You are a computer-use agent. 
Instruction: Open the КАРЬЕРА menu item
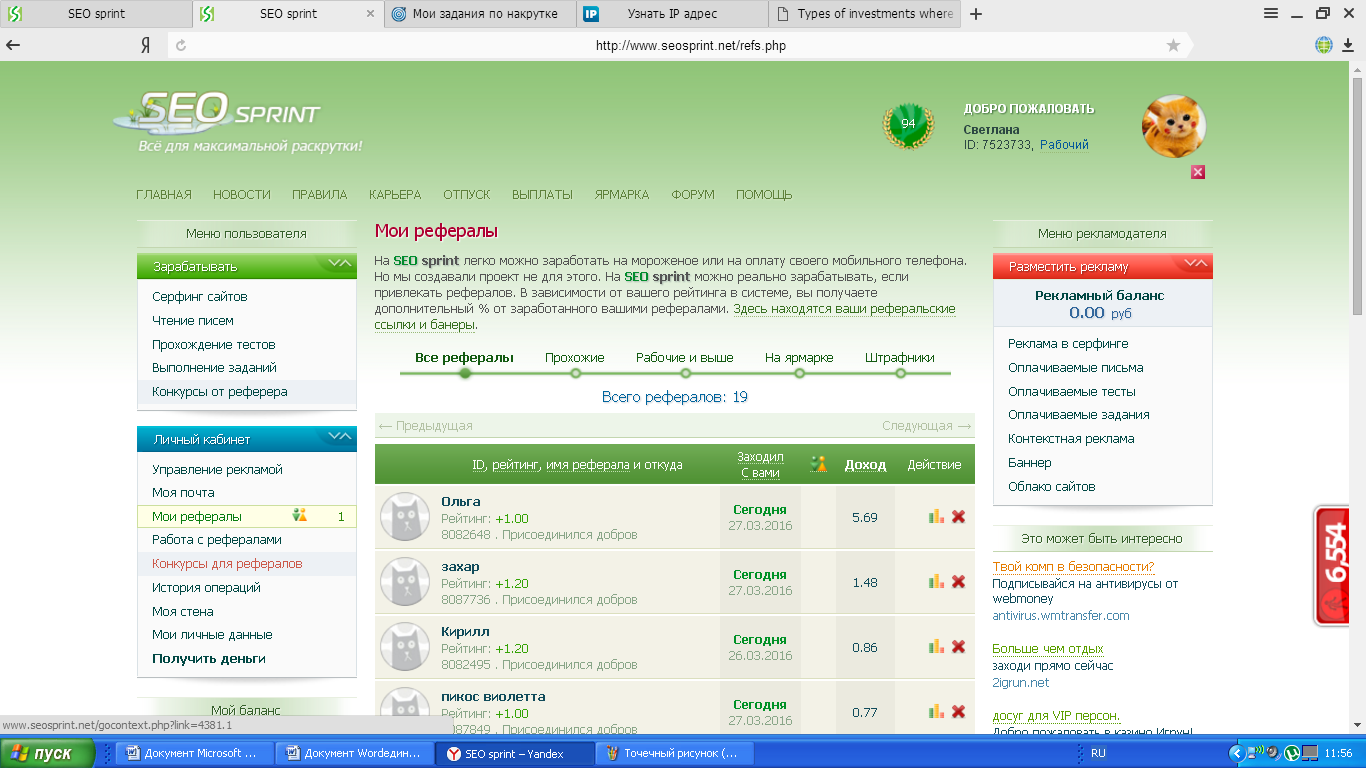(x=395, y=194)
